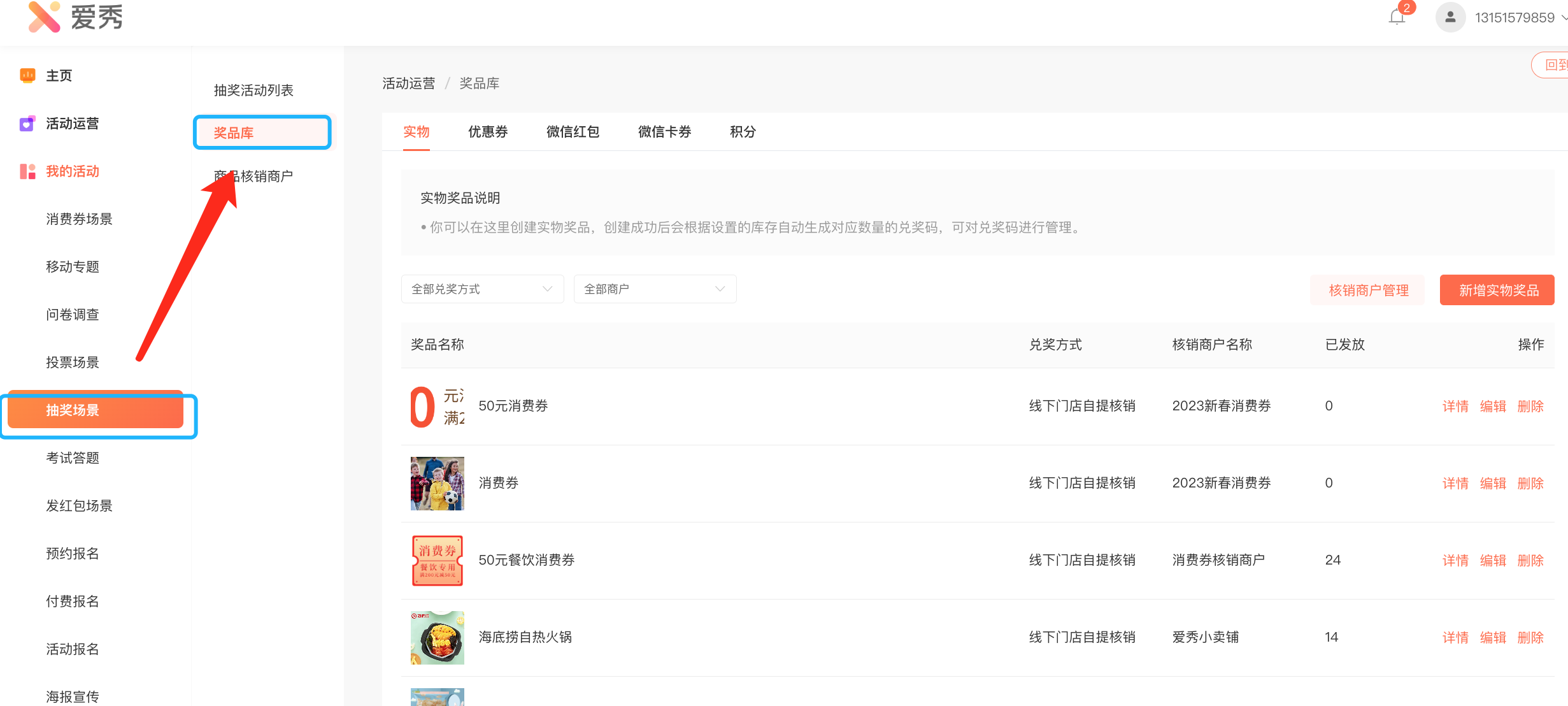This screenshot has width=1568, height=706.
Task: Open 抽奖活动列表 in submenu
Action: (x=253, y=90)
